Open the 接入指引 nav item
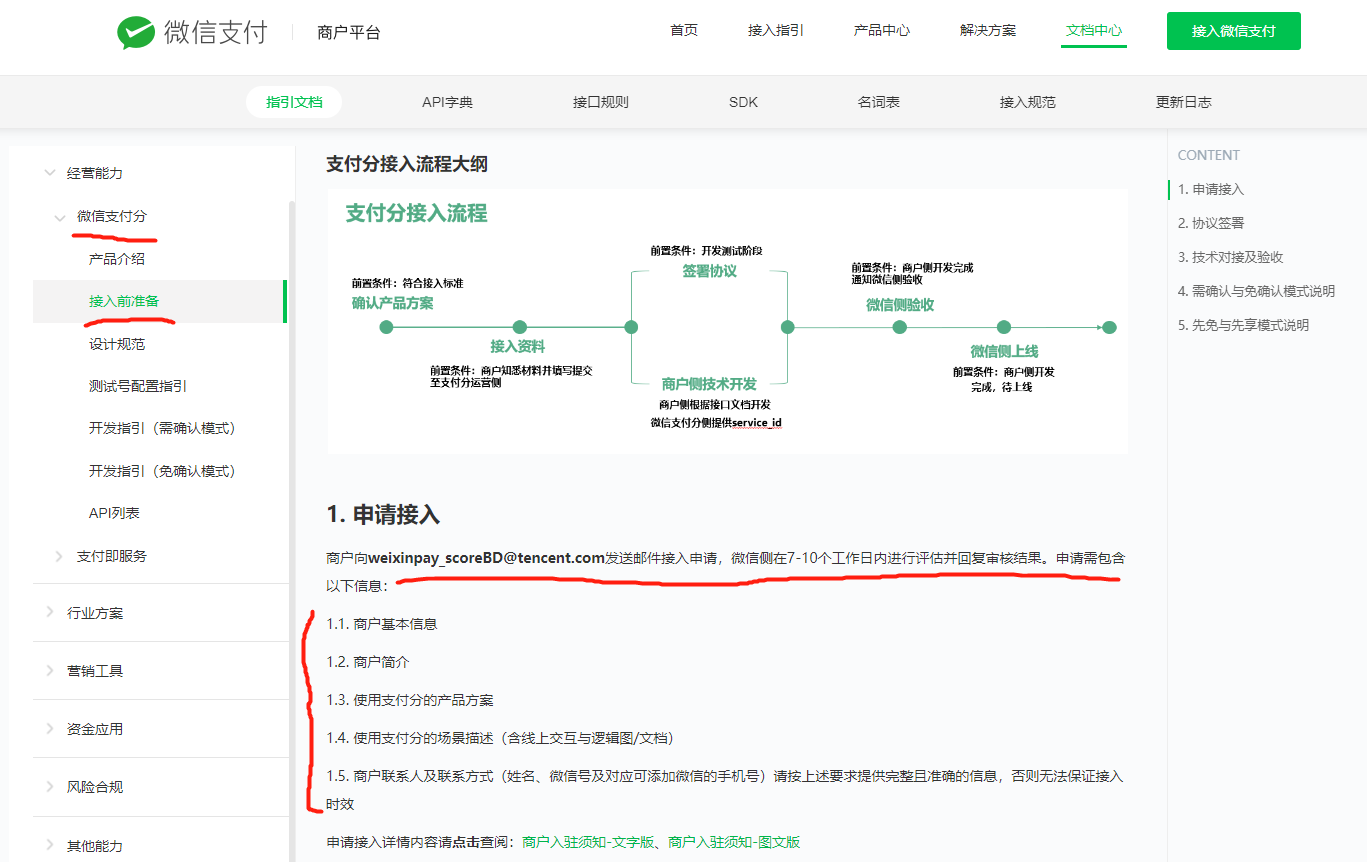The width and height of the screenshot is (1367, 862). click(x=776, y=30)
